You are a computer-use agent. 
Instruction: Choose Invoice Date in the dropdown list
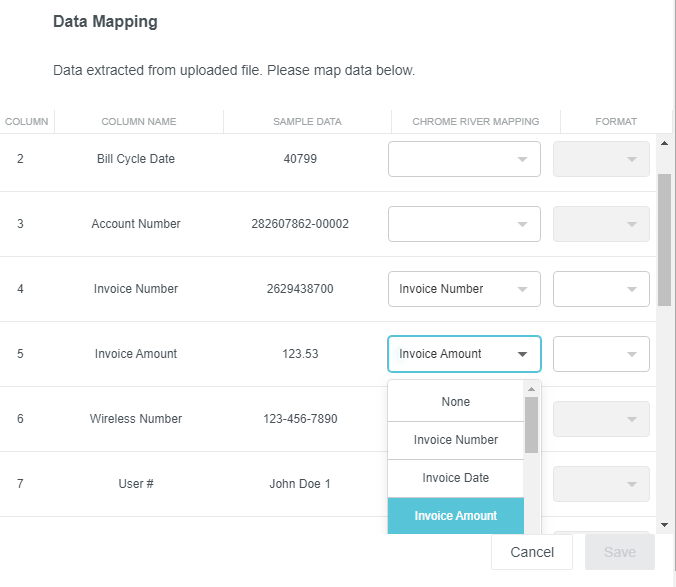(455, 478)
